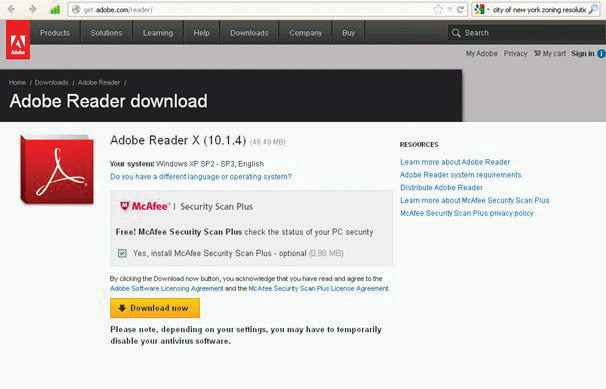Click the RESOURCES heading
The image size is (606, 389).
419,144
